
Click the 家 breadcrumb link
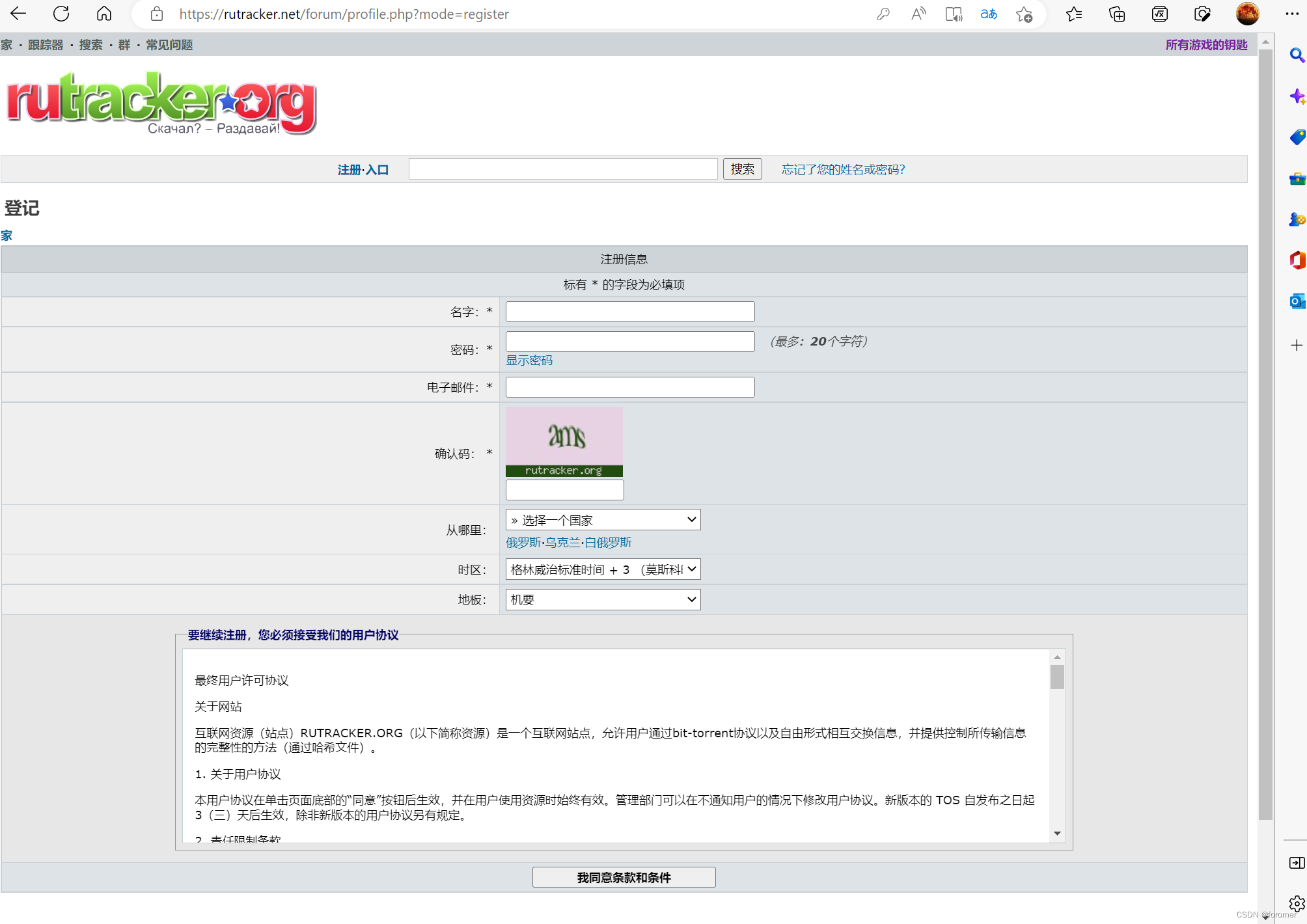tap(7, 236)
